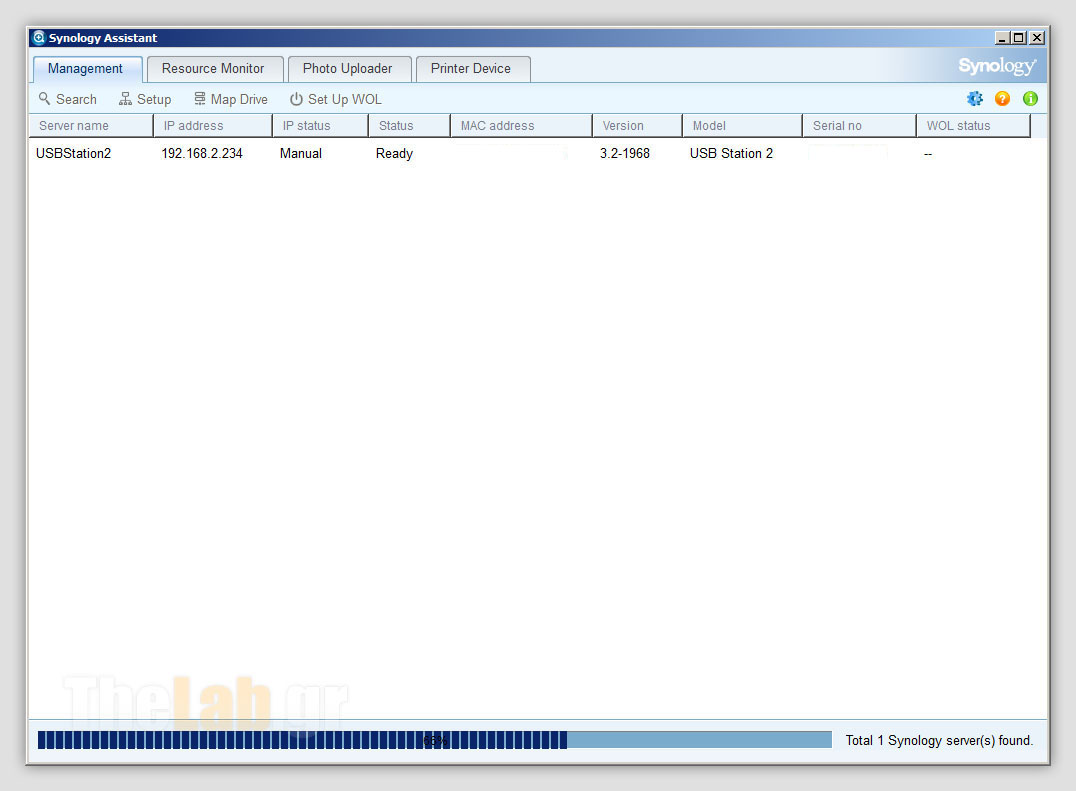The height and width of the screenshot is (791, 1076).
Task: Sort by the MAC address column header
Action: coord(521,126)
